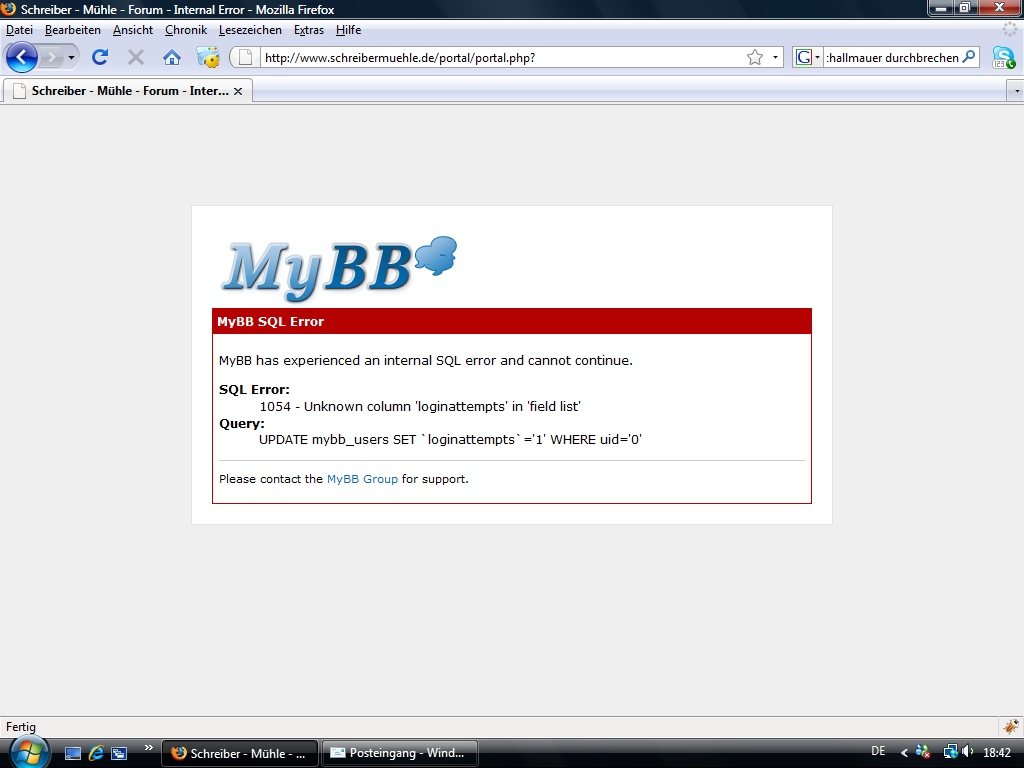Open the bookmarks folder toolbar icon
Screen dimensions: 1024x768
(208, 57)
